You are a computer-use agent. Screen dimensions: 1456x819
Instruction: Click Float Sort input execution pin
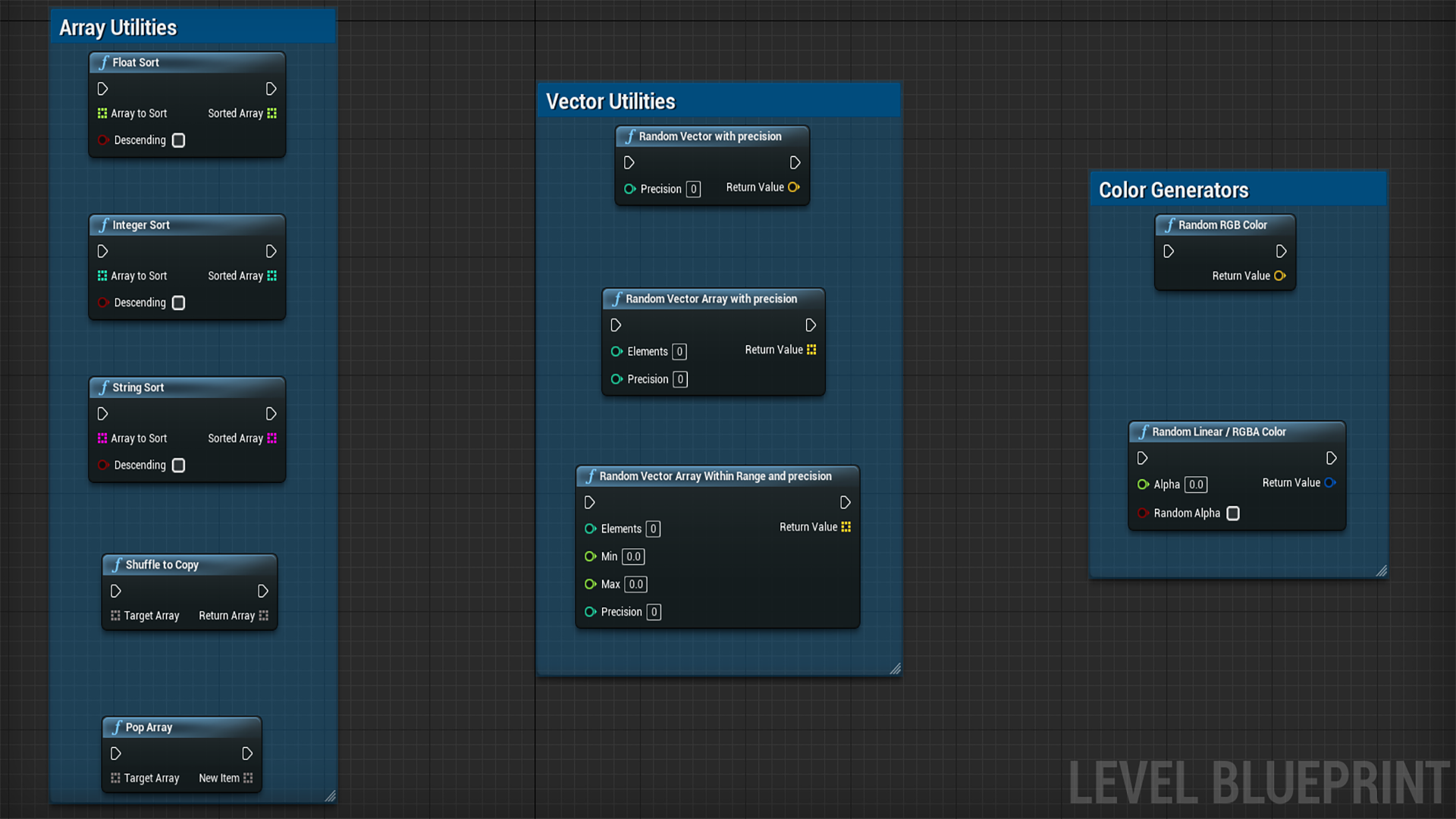(102, 89)
